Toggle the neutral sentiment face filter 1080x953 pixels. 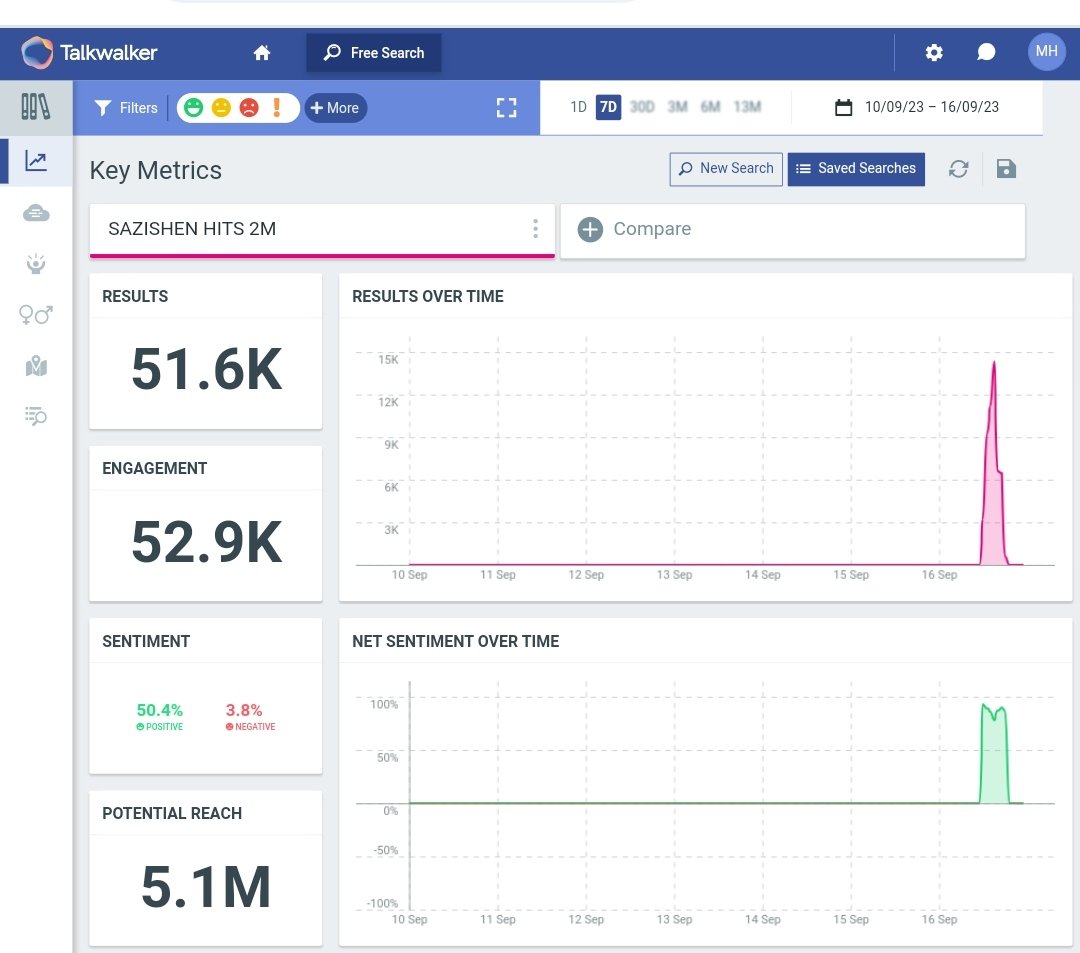221,108
